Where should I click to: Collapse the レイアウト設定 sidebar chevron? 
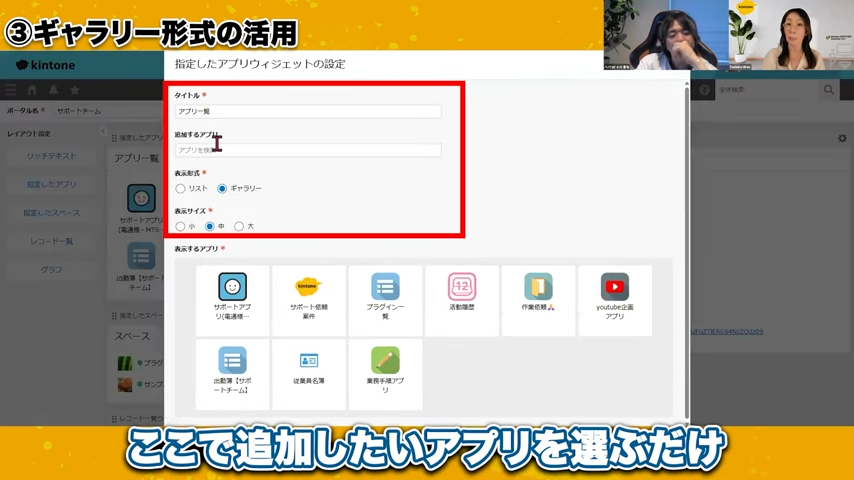point(102,132)
